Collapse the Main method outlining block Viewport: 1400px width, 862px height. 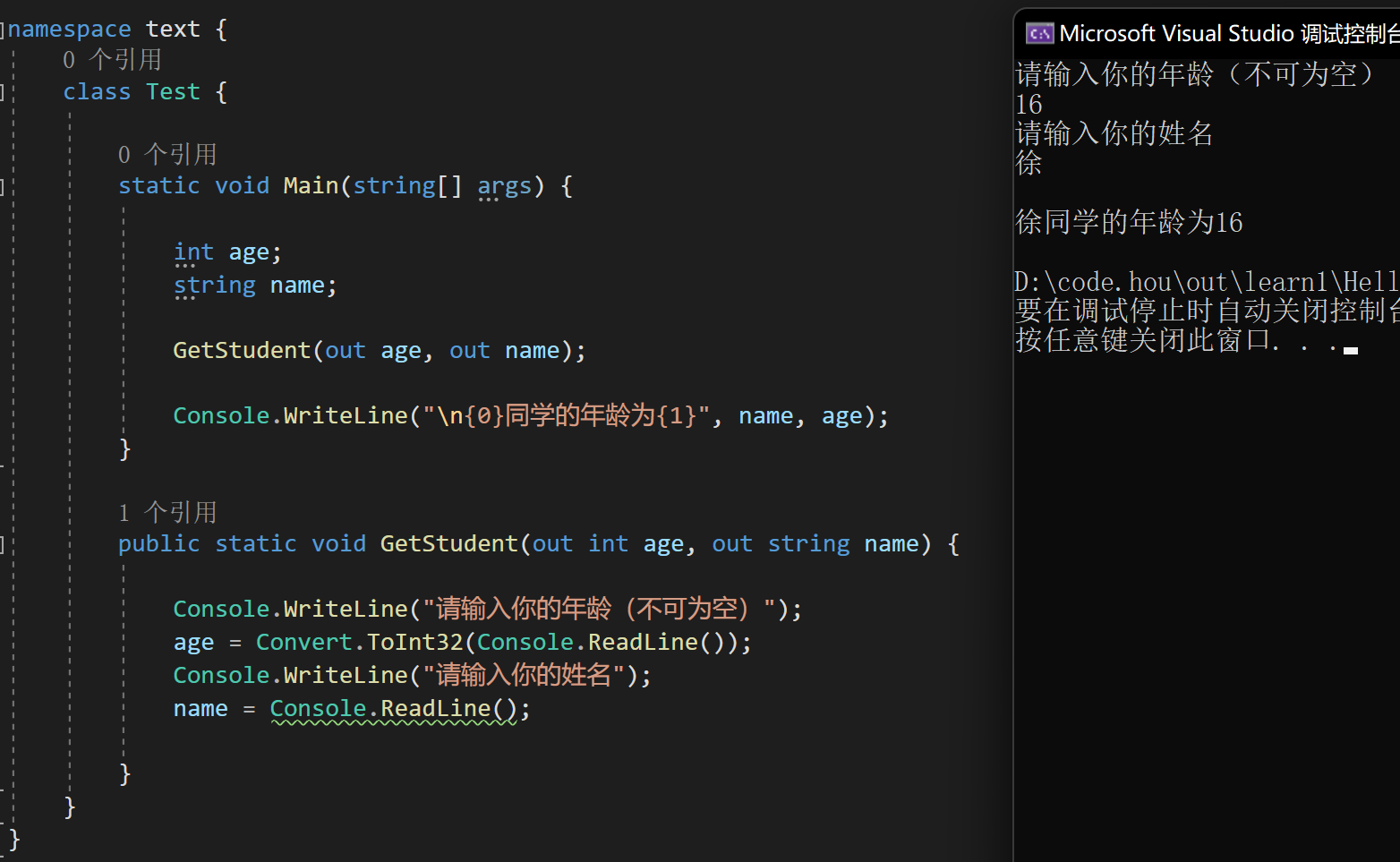click(3, 186)
